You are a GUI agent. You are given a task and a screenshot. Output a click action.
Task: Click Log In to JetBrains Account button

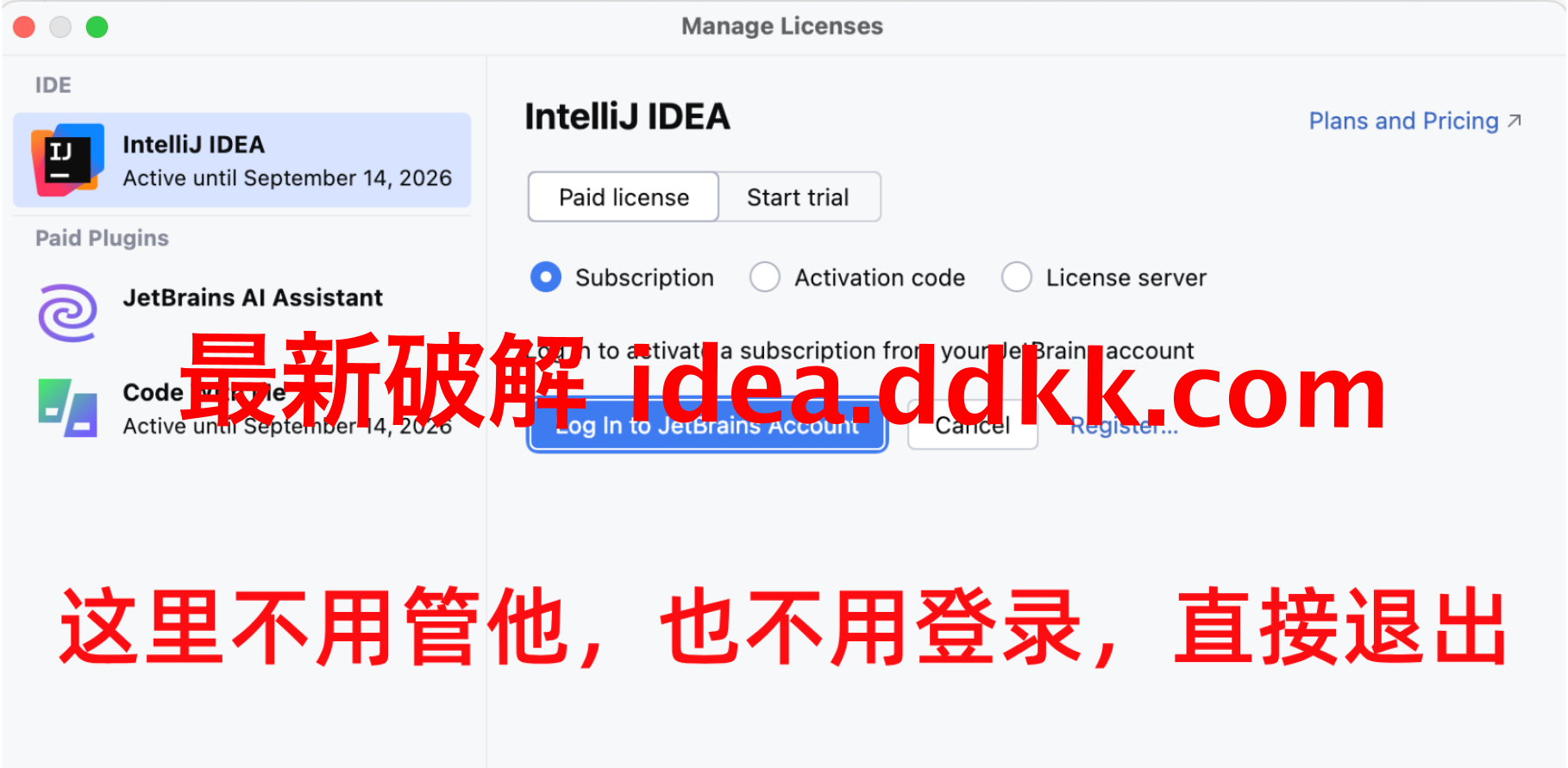(707, 425)
